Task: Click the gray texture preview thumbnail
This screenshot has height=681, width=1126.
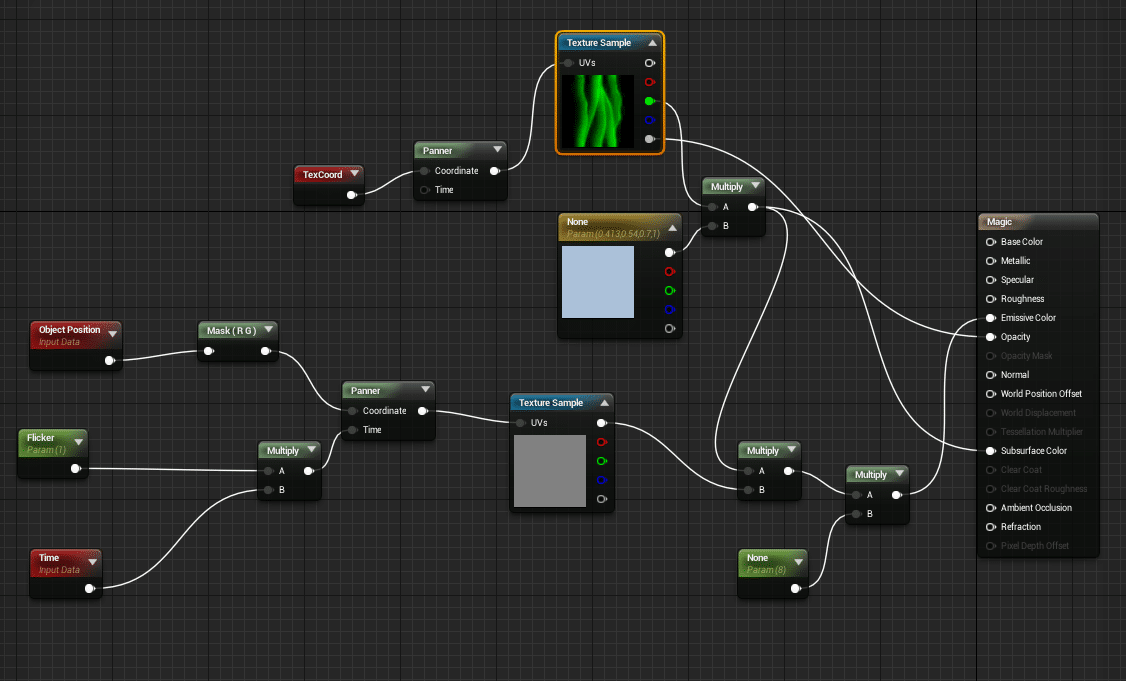Action: tap(550, 471)
